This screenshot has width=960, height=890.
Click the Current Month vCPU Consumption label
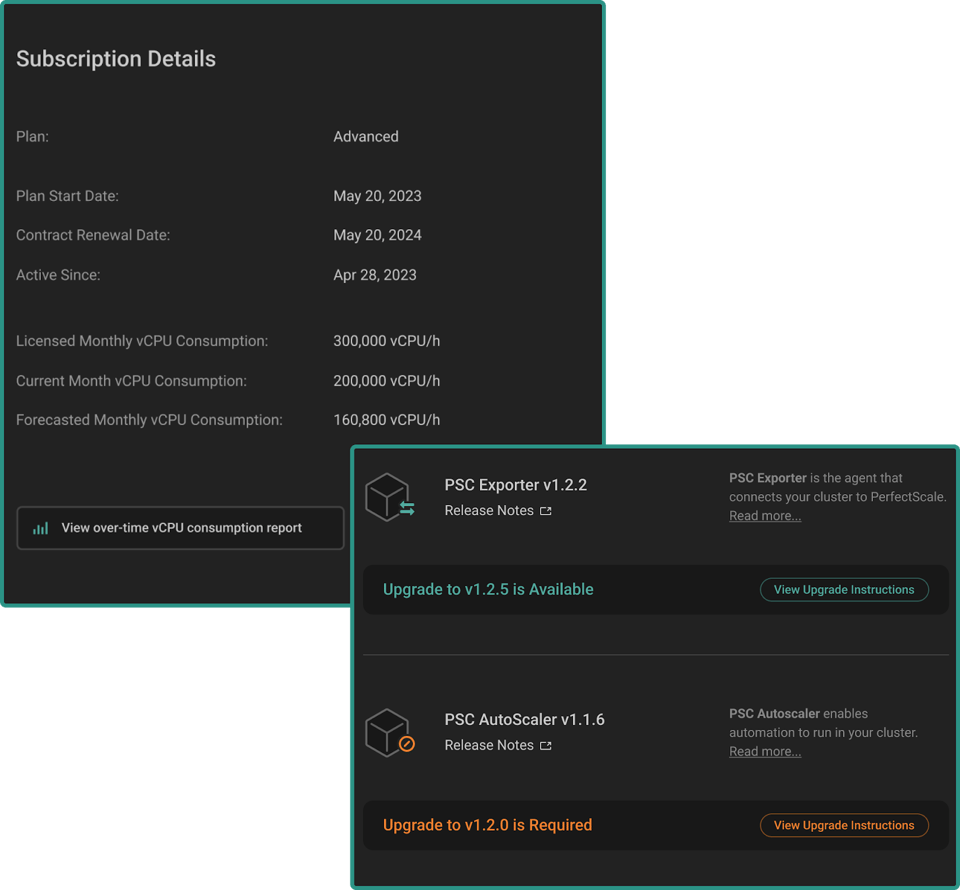coord(132,381)
